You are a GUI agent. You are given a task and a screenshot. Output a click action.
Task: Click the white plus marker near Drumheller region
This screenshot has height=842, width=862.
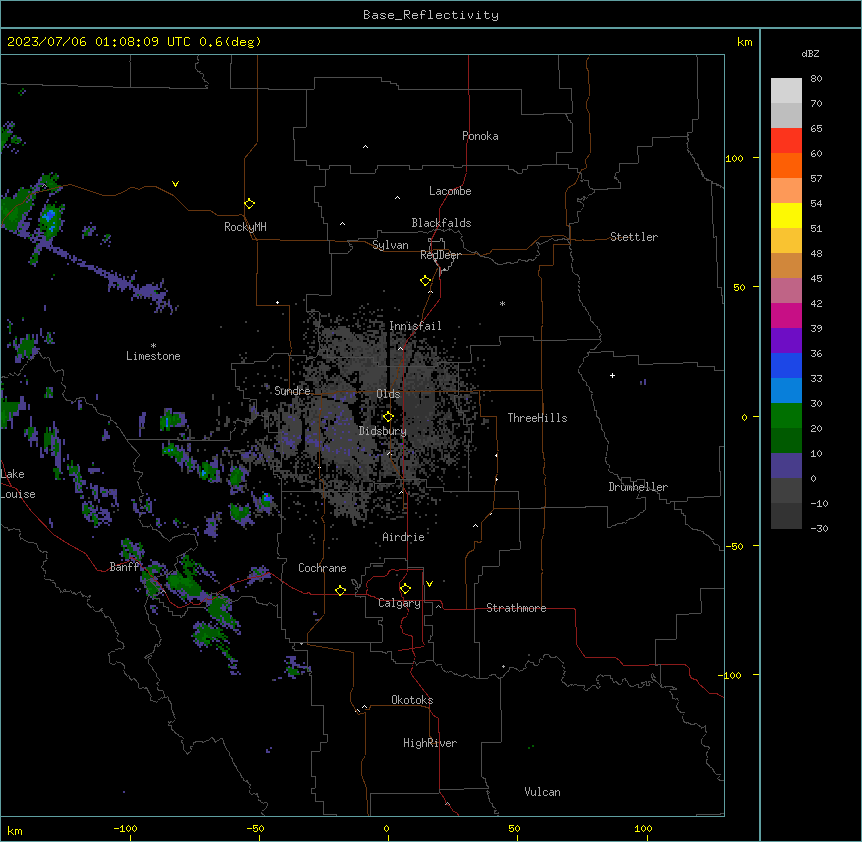[612, 375]
